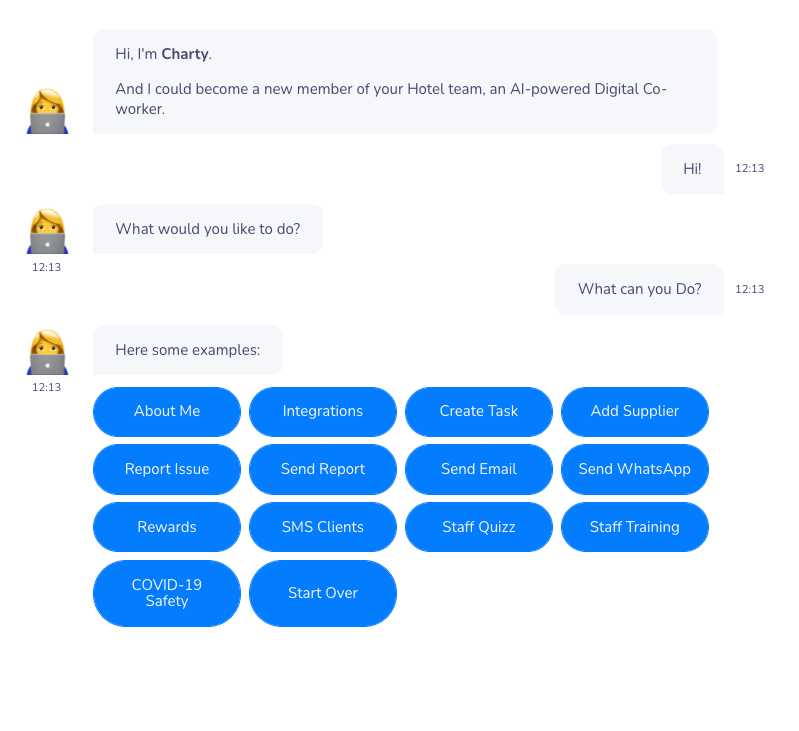Click 12:13 timestamp under the second avatar

pyautogui.click(x=46, y=267)
